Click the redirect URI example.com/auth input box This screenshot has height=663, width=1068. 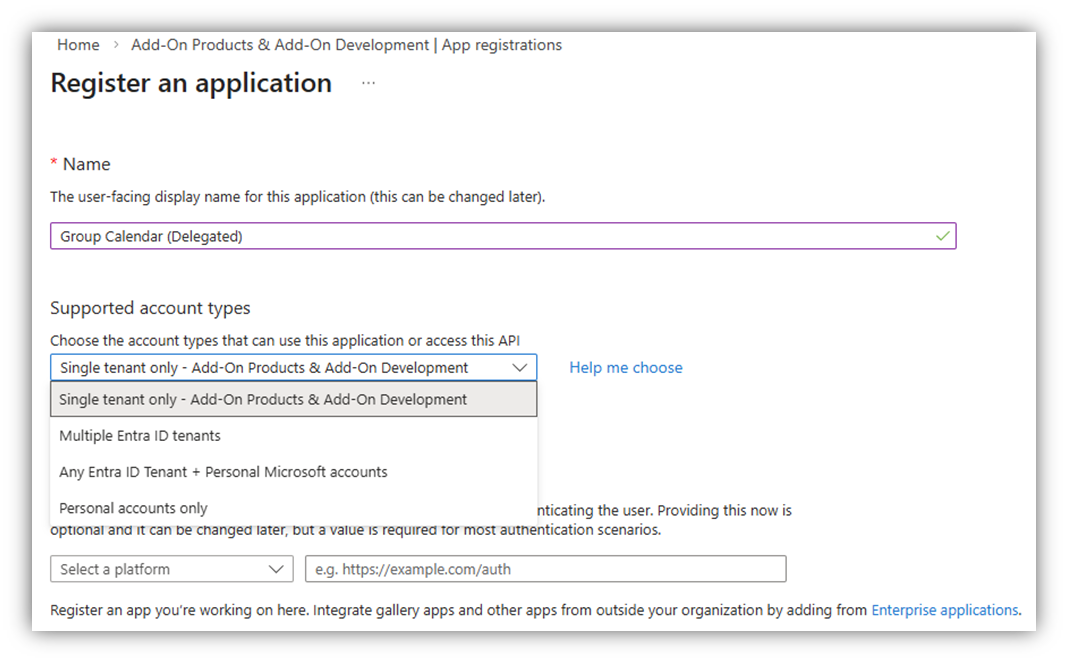[x=545, y=569]
